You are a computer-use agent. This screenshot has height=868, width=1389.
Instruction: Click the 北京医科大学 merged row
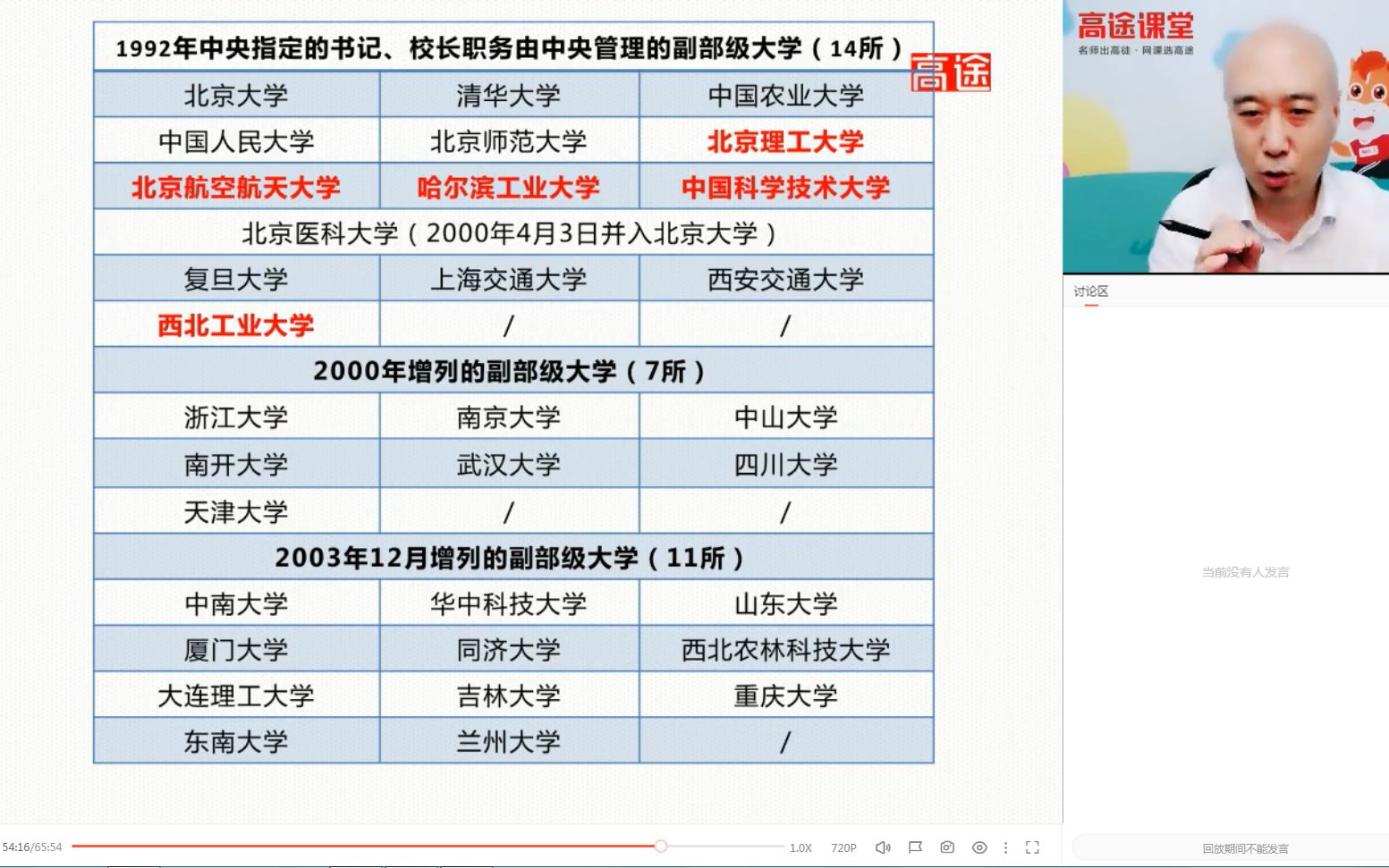(513, 232)
